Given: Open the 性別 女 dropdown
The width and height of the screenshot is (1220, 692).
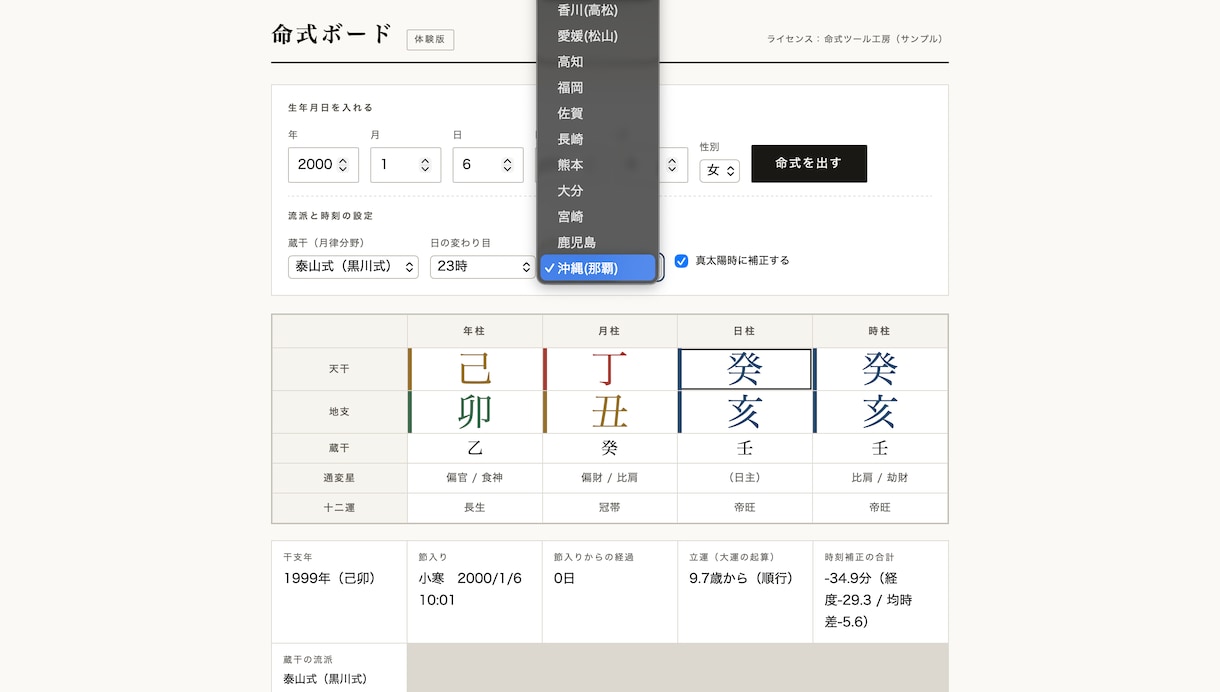Looking at the screenshot, I should [x=720, y=171].
